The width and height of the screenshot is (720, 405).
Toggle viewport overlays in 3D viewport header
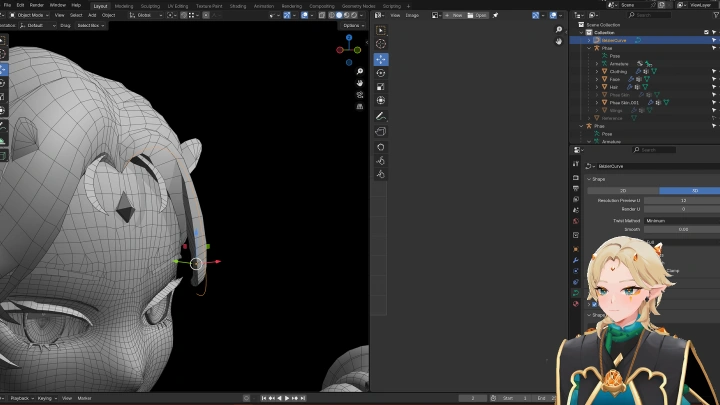[x=304, y=15]
